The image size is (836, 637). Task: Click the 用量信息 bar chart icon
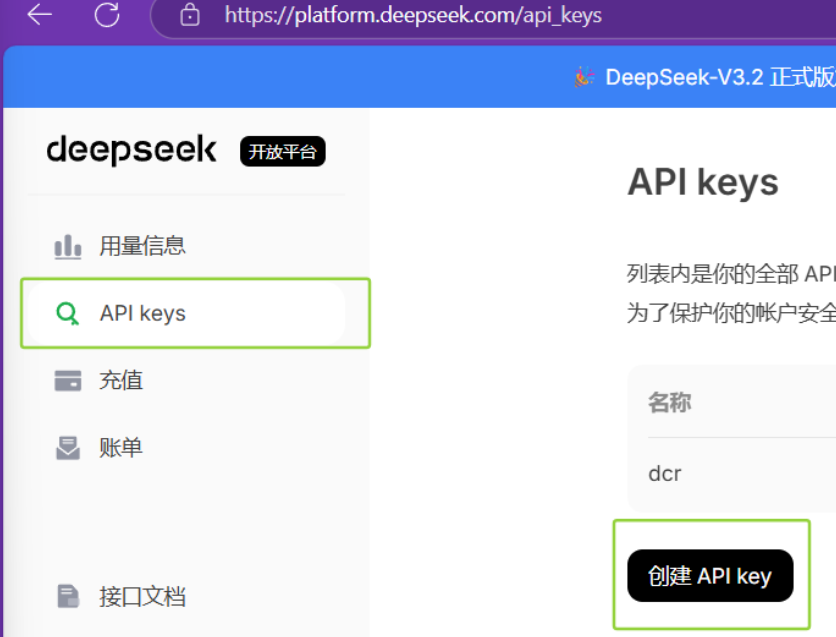pyautogui.click(x=68, y=246)
